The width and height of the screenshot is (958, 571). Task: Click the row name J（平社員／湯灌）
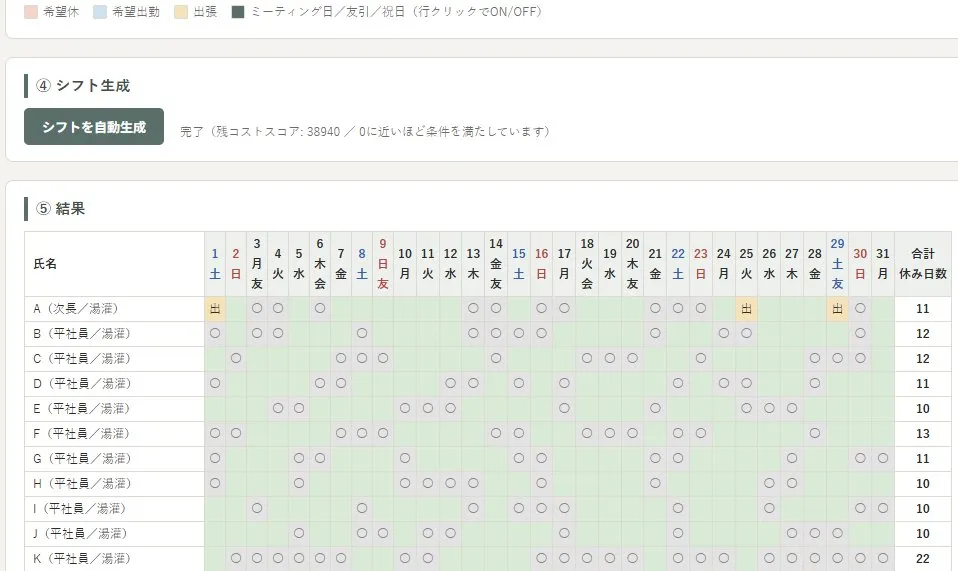tap(80, 534)
